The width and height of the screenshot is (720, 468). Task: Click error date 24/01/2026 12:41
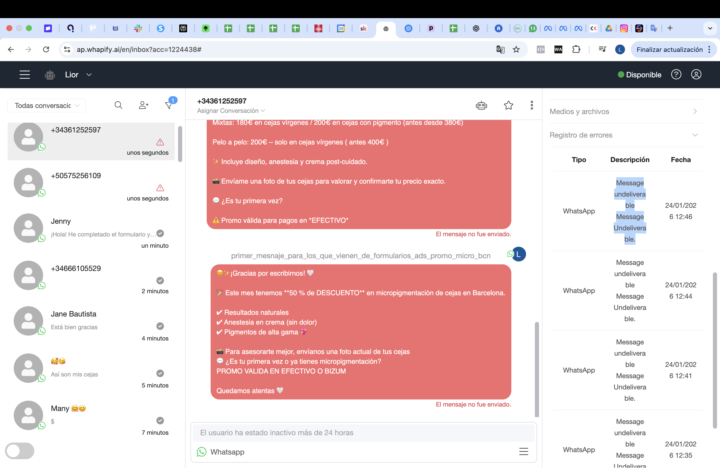(x=681, y=370)
